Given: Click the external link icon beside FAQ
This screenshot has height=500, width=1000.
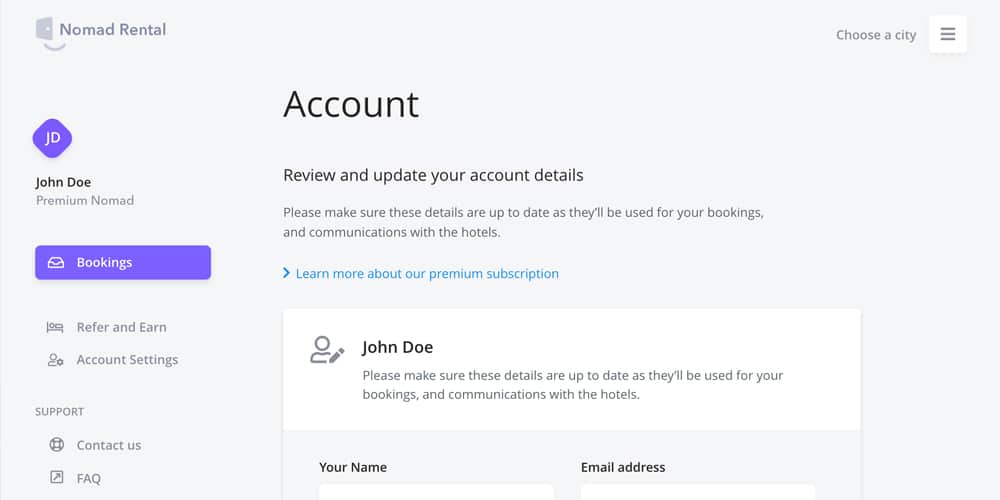Looking at the screenshot, I should click(57, 477).
